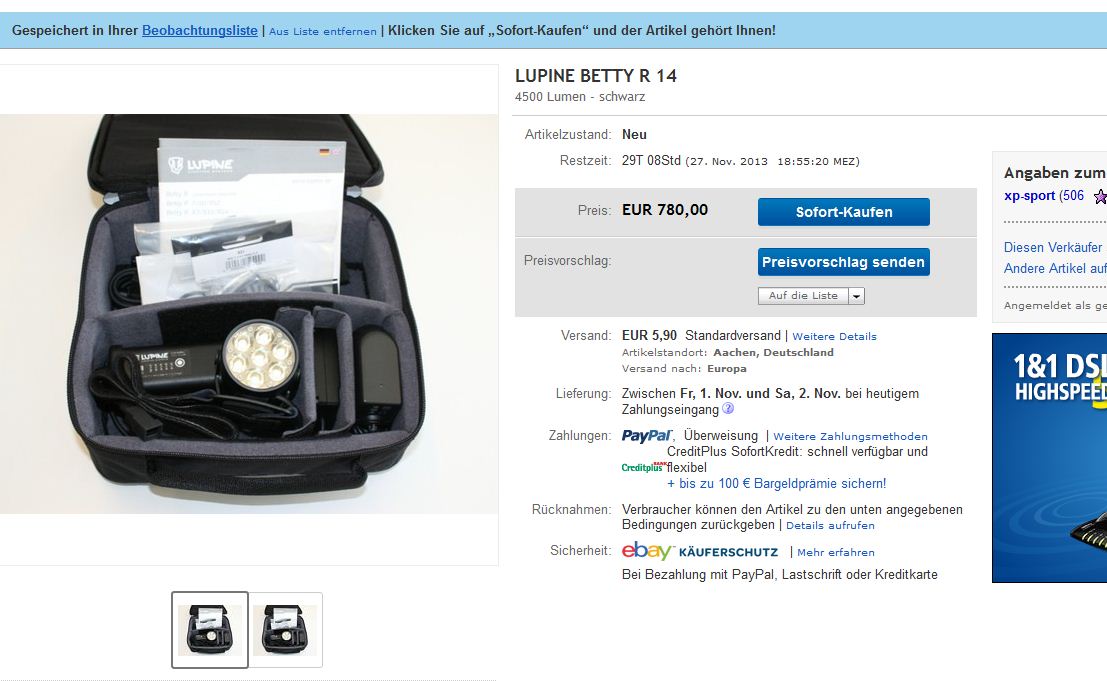
Task: Click the Creditplus bank logo
Action: 643,467
